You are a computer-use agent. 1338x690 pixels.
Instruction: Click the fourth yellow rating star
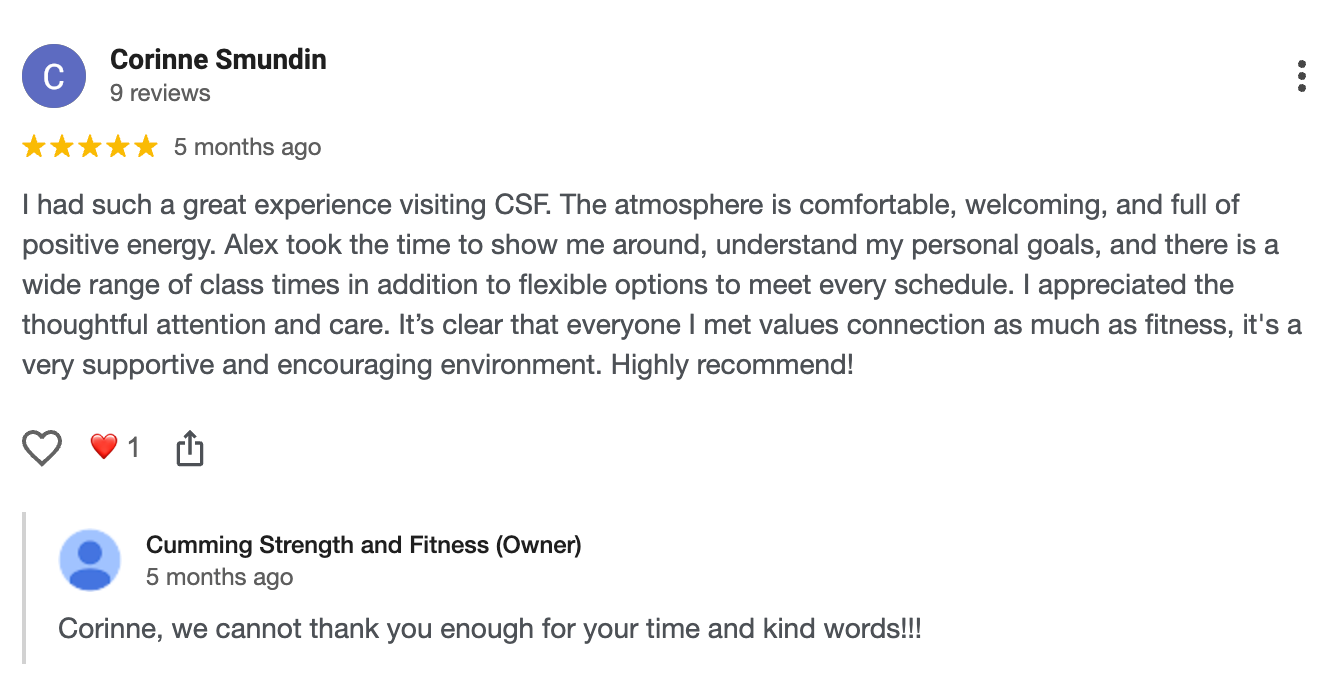coord(118,147)
